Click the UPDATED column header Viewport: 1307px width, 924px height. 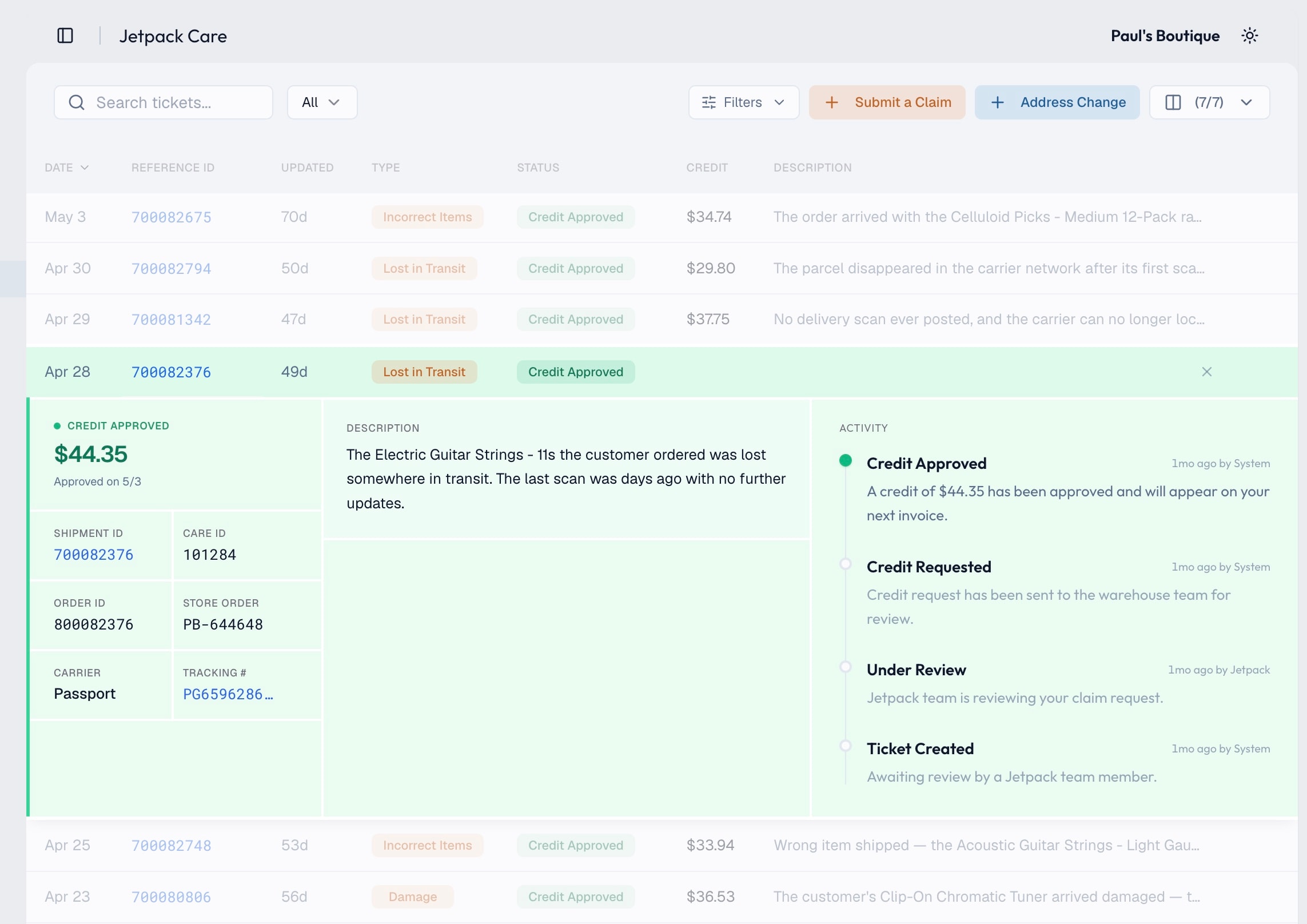click(307, 168)
